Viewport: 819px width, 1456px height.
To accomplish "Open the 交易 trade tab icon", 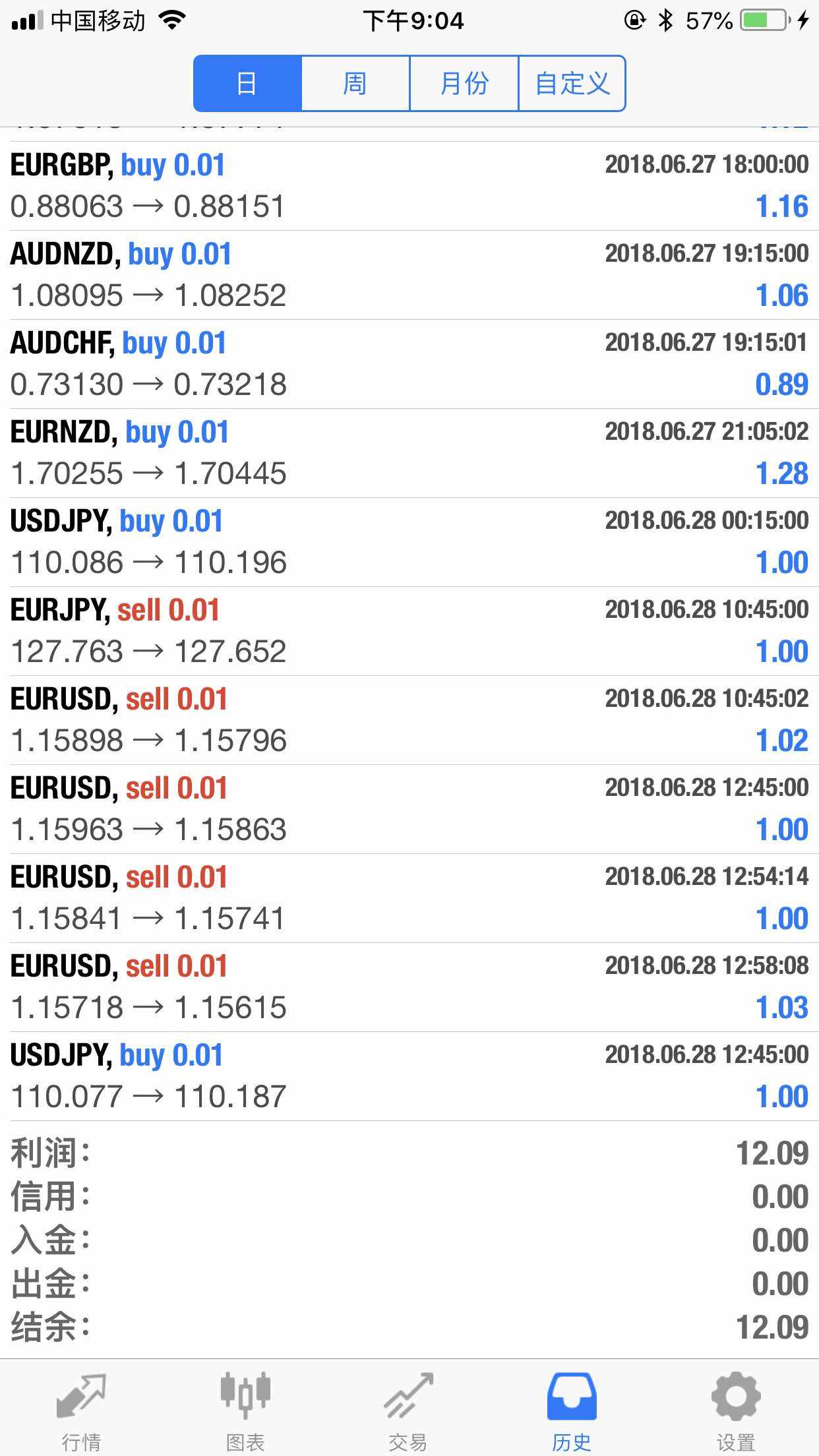I will pyautogui.click(x=409, y=1396).
